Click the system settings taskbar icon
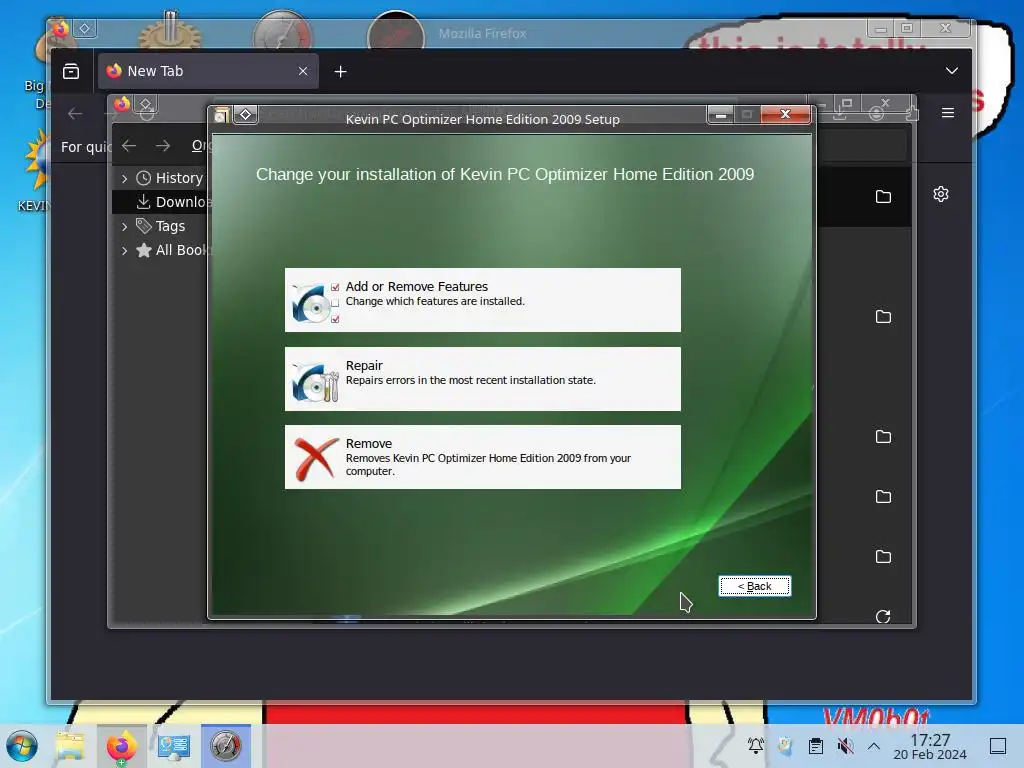 pos(174,746)
